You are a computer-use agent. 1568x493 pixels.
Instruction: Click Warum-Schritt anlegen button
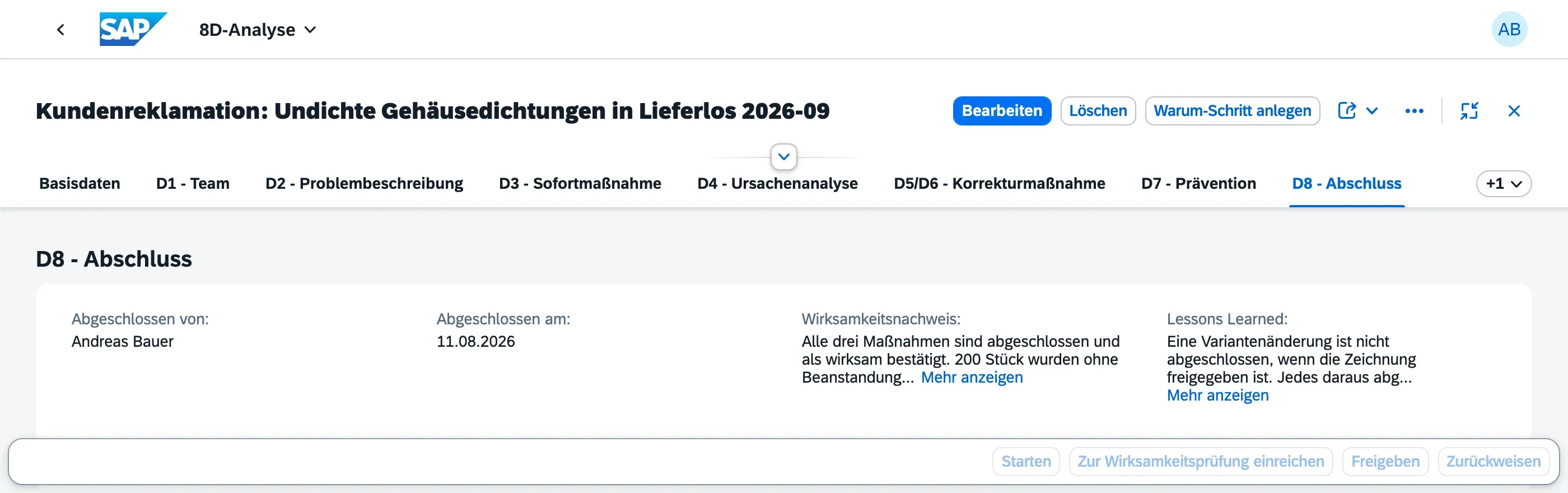(x=1232, y=111)
